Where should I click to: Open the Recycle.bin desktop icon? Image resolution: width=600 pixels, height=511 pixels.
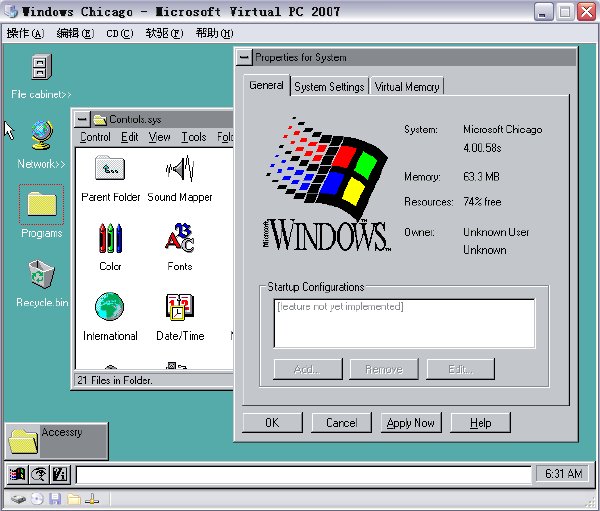(41, 274)
